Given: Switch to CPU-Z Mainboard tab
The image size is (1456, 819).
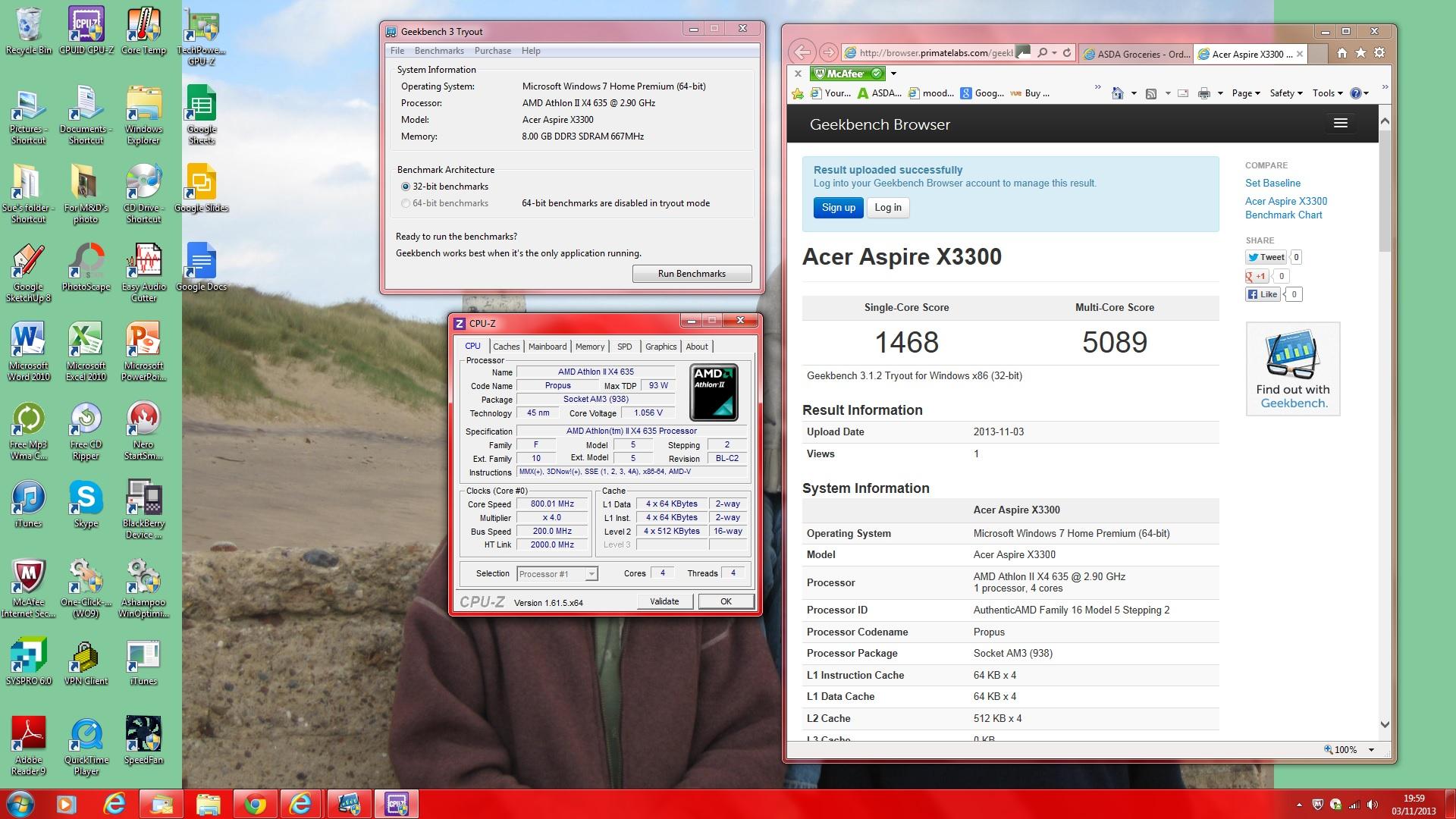Looking at the screenshot, I should (x=548, y=347).
